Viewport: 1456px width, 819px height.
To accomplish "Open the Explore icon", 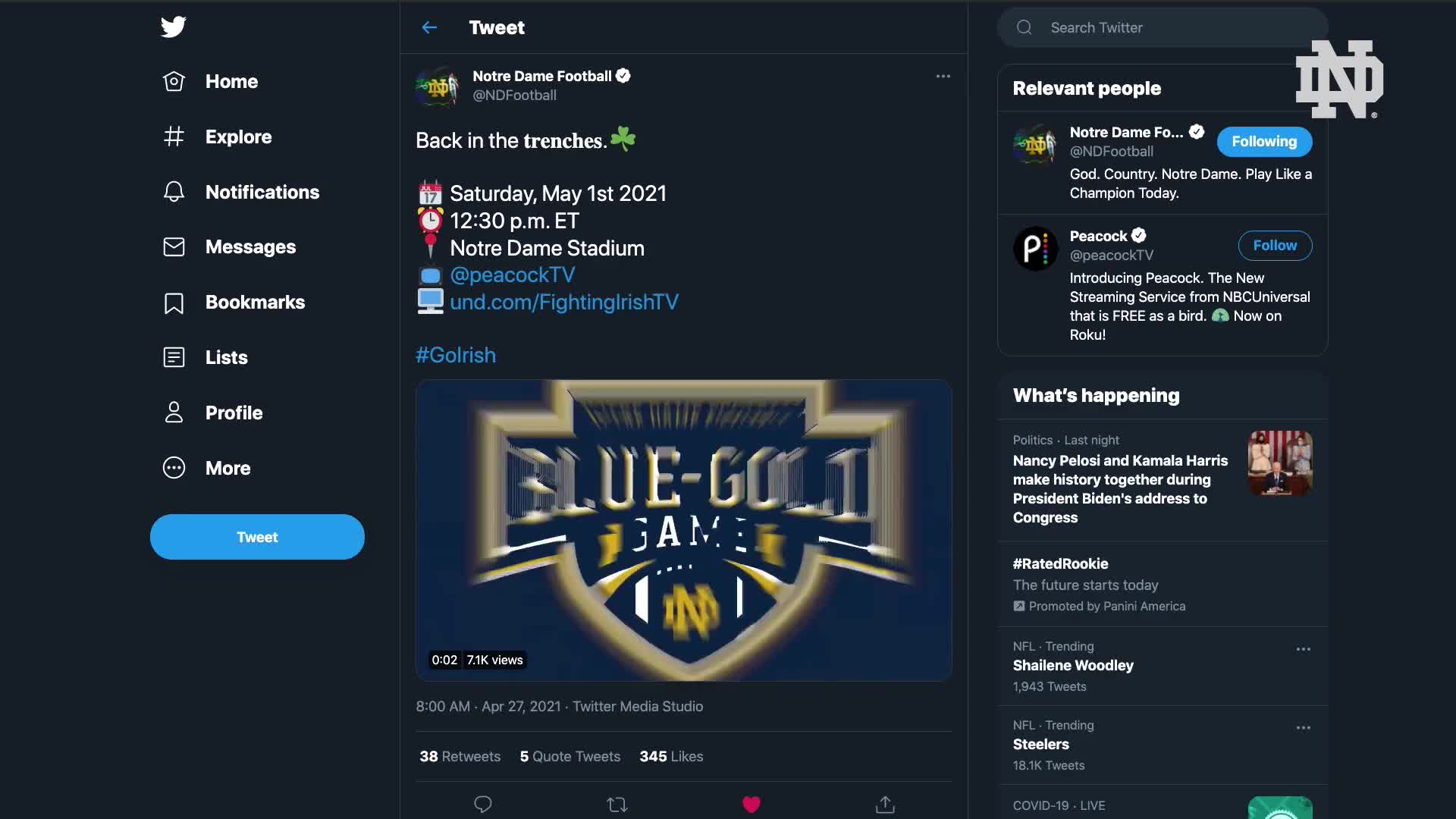I will coord(172,136).
